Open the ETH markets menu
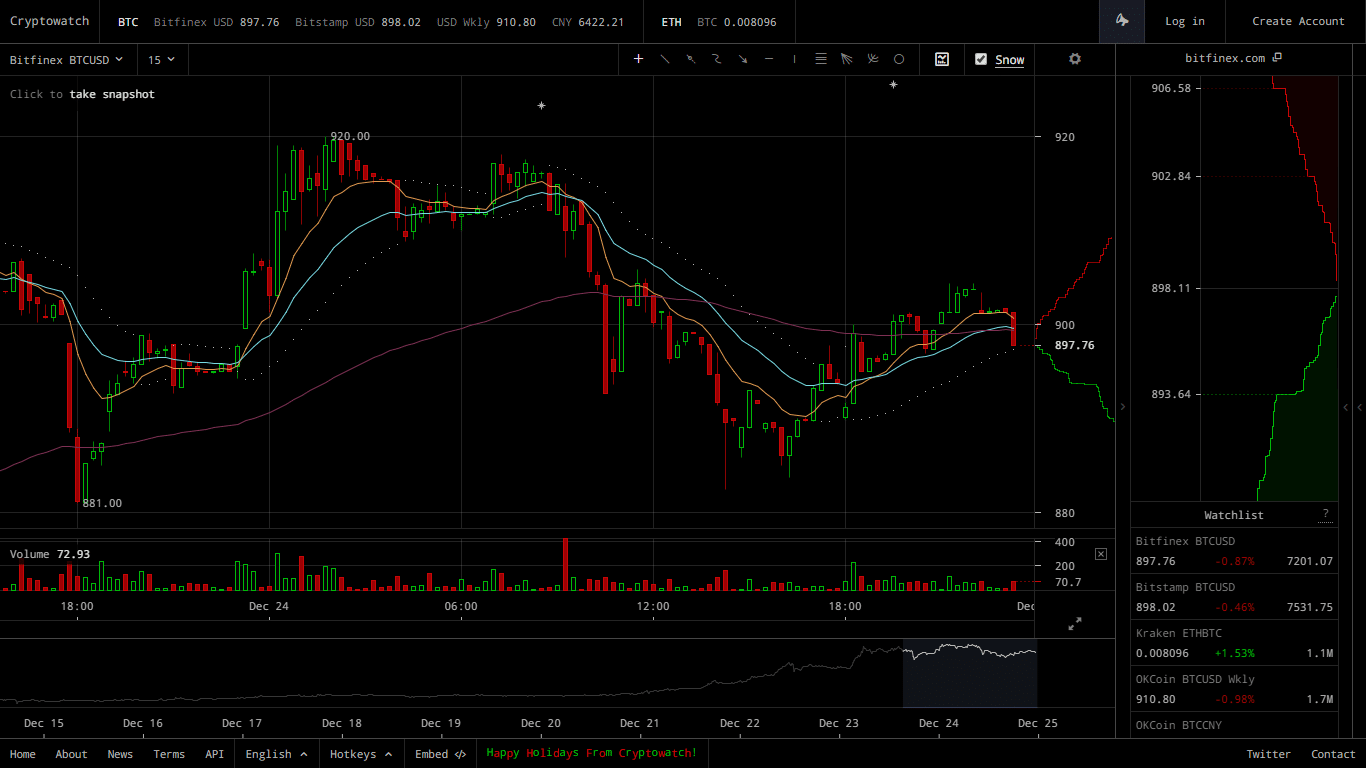 [671, 22]
